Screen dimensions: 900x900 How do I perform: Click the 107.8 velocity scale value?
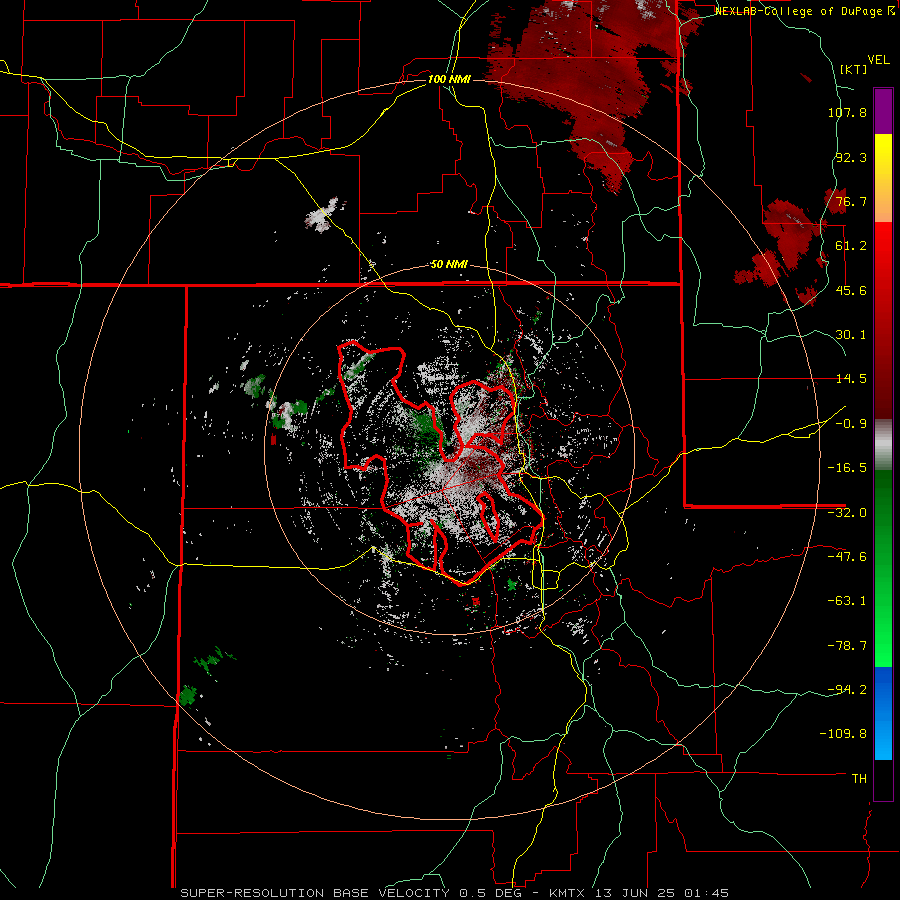coord(847,112)
